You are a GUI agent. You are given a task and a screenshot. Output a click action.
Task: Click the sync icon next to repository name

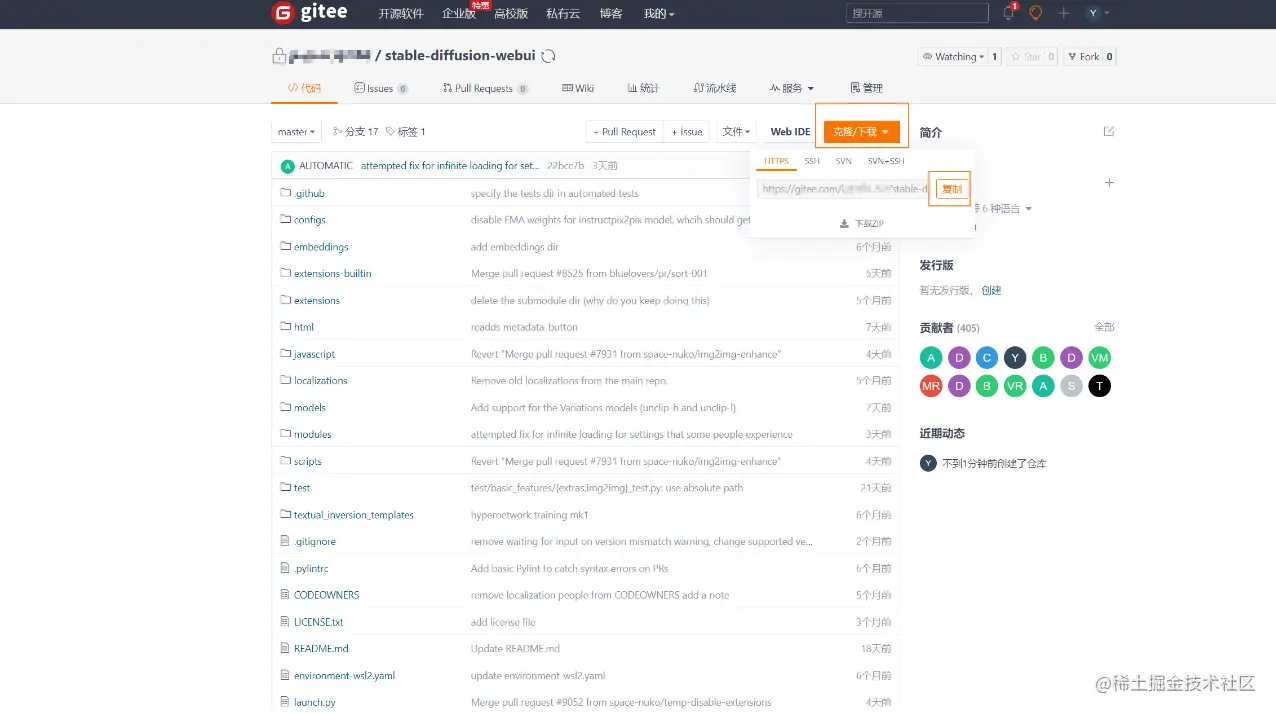[x=548, y=56]
